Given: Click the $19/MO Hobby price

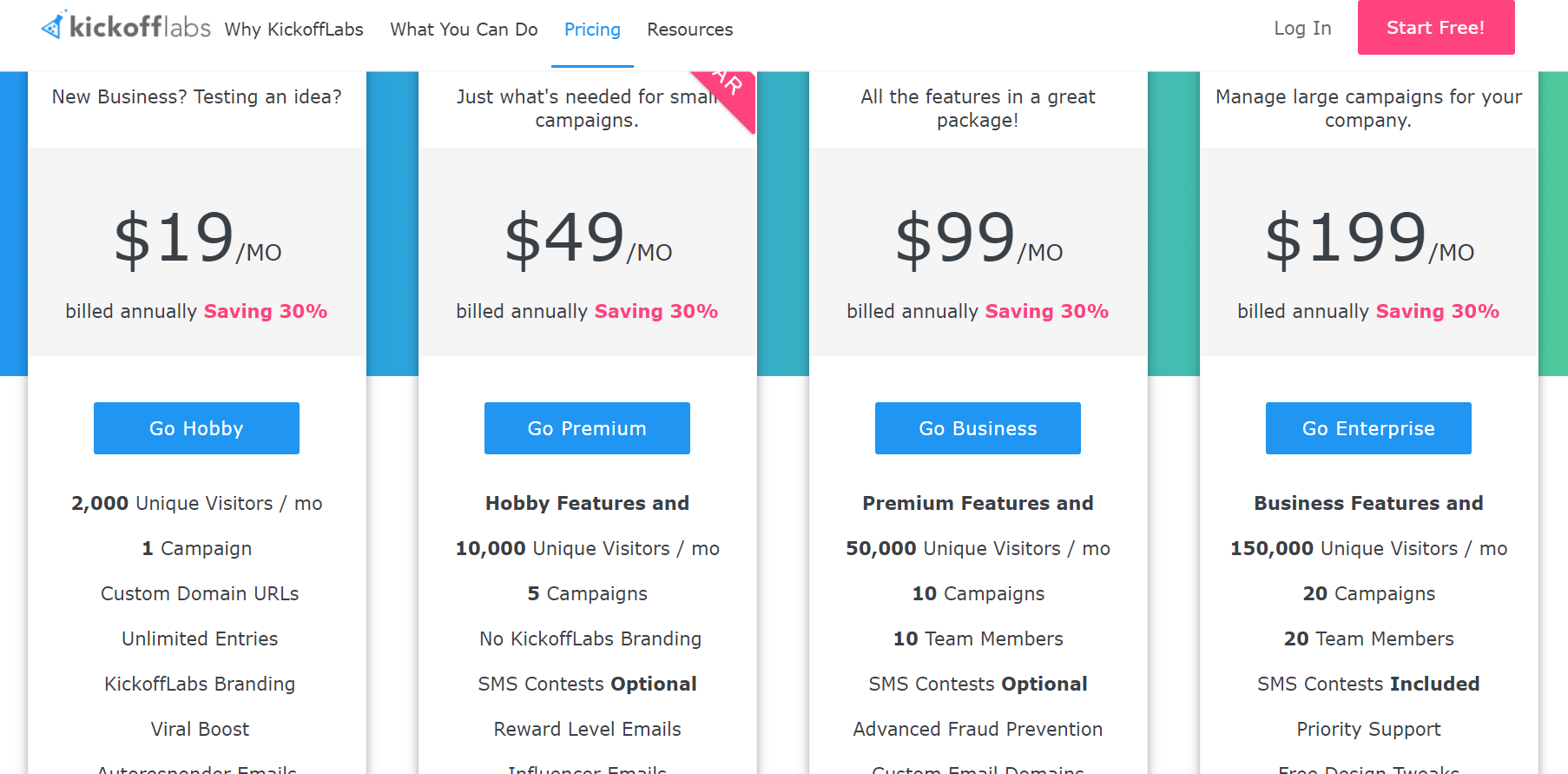Looking at the screenshot, I should click(197, 238).
